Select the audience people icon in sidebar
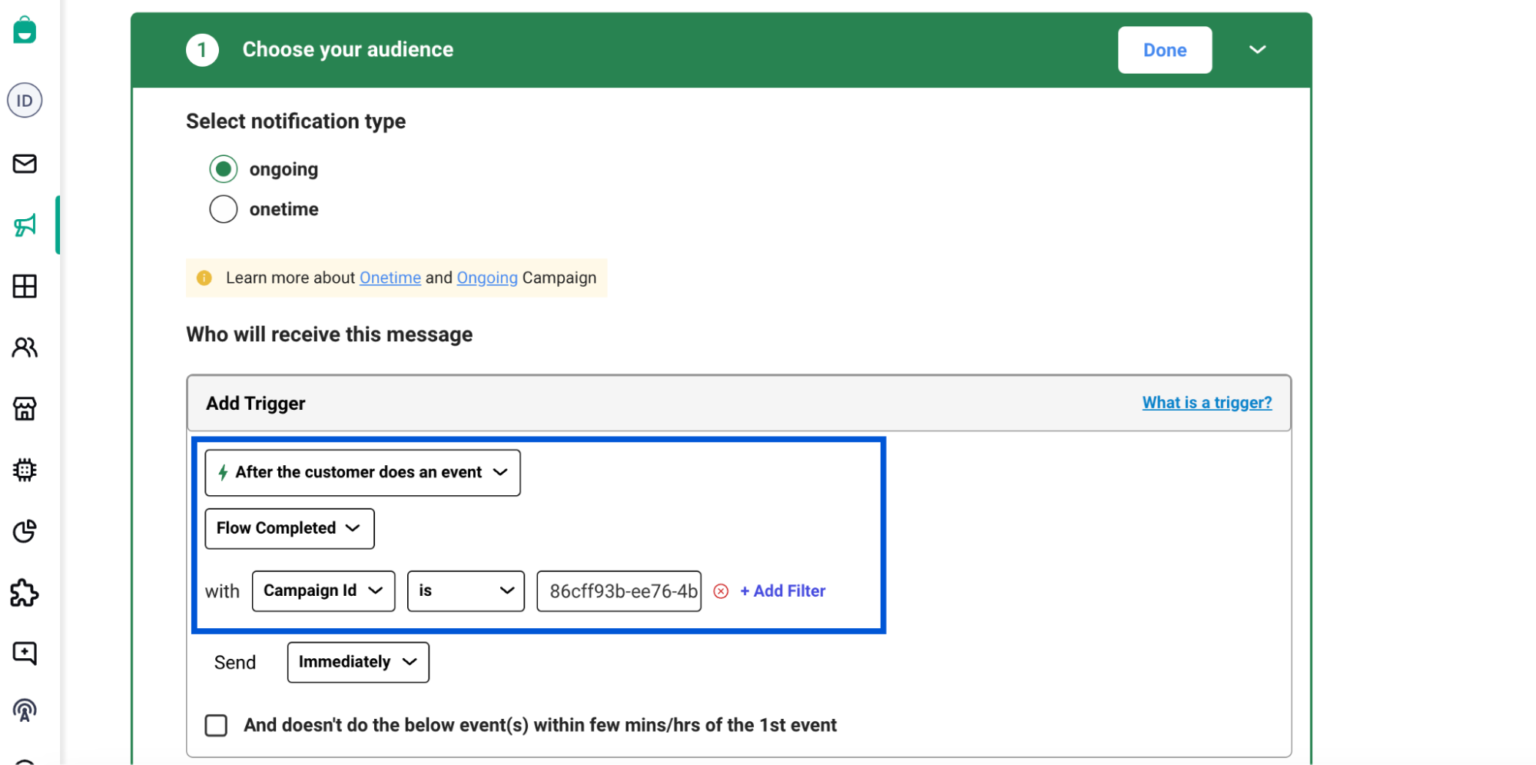The image size is (1536, 765). click(x=24, y=347)
